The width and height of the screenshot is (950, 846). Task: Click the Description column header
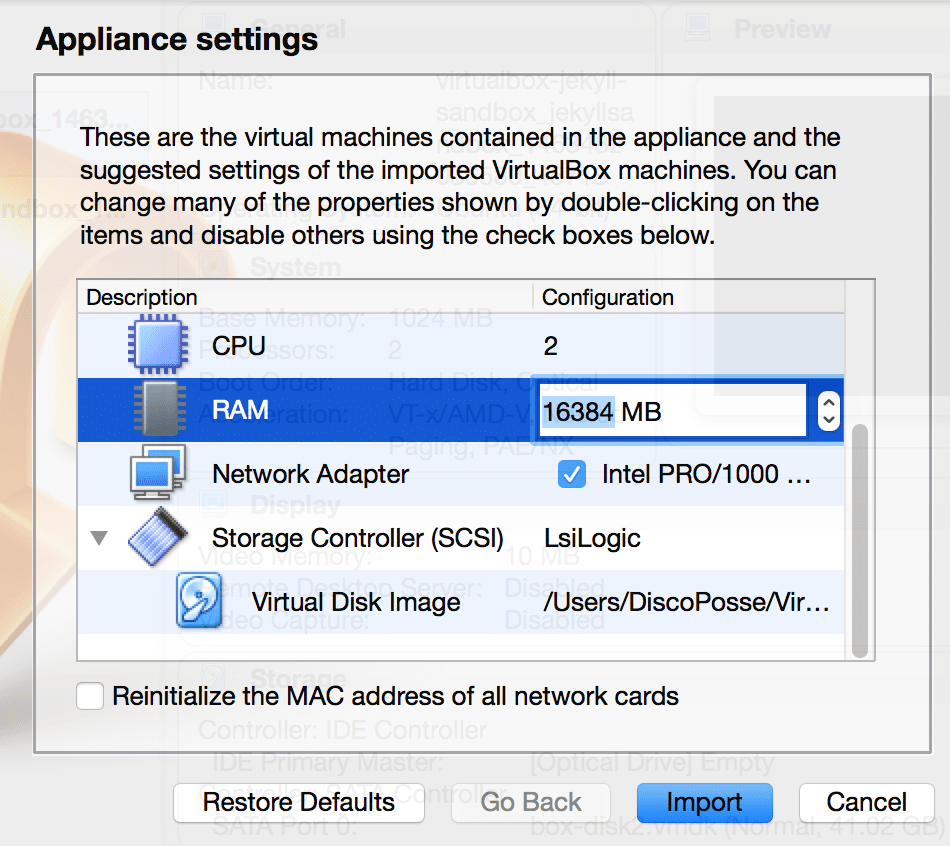[x=142, y=297]
